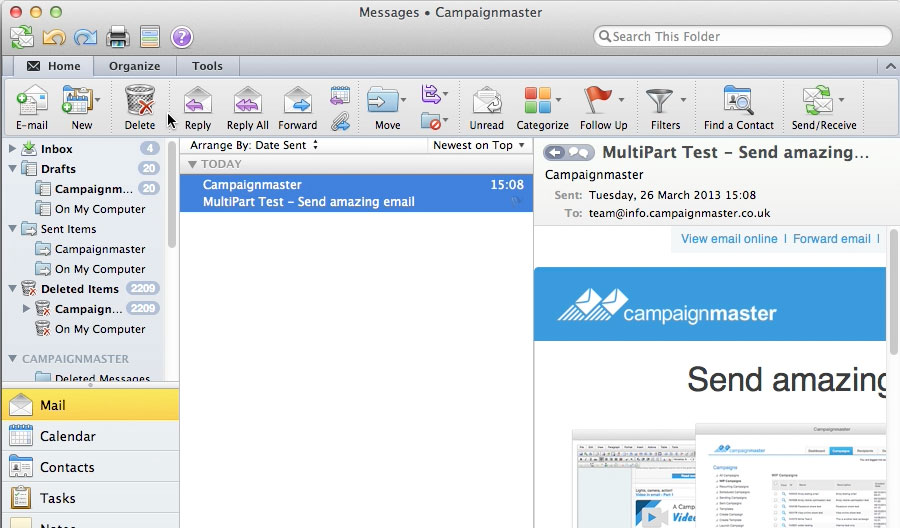Click the campaignmaster banner logo in email
Image resolution: width=900 pixels, height=528 pixels.
(x=667, y=306)
